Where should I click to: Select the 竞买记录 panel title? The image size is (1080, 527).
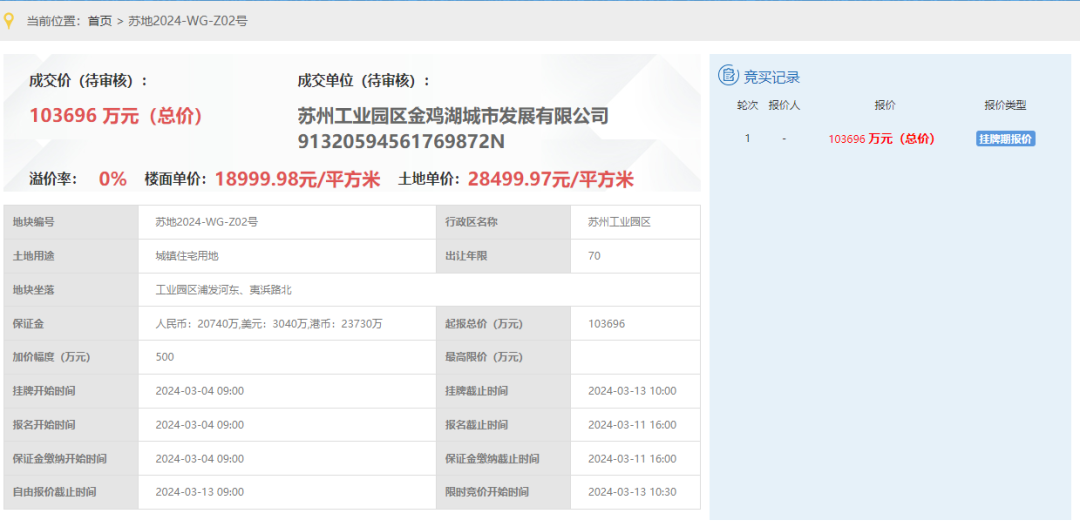pyautogui.click(x=771, y=77)
